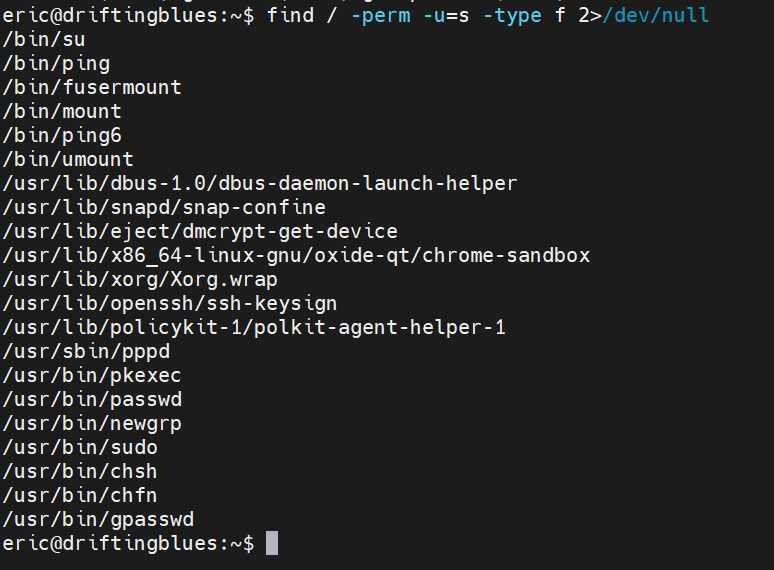This screenshot has height=570, width=774.
Task: Click on /bin/mount entry
Action: [x=62, y=112]
